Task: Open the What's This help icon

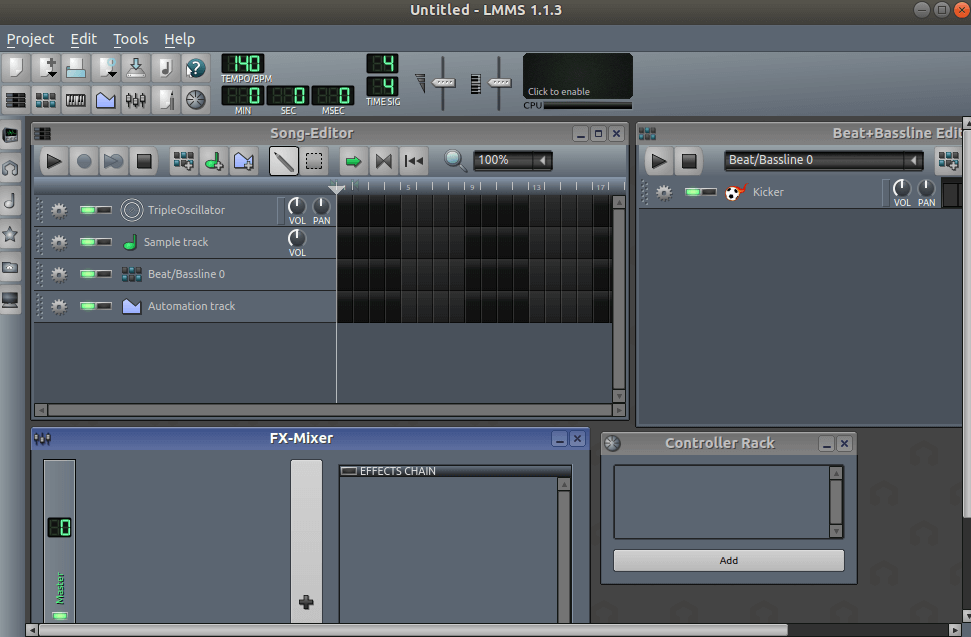Action: pyautogui.click(x=196, y=67)
